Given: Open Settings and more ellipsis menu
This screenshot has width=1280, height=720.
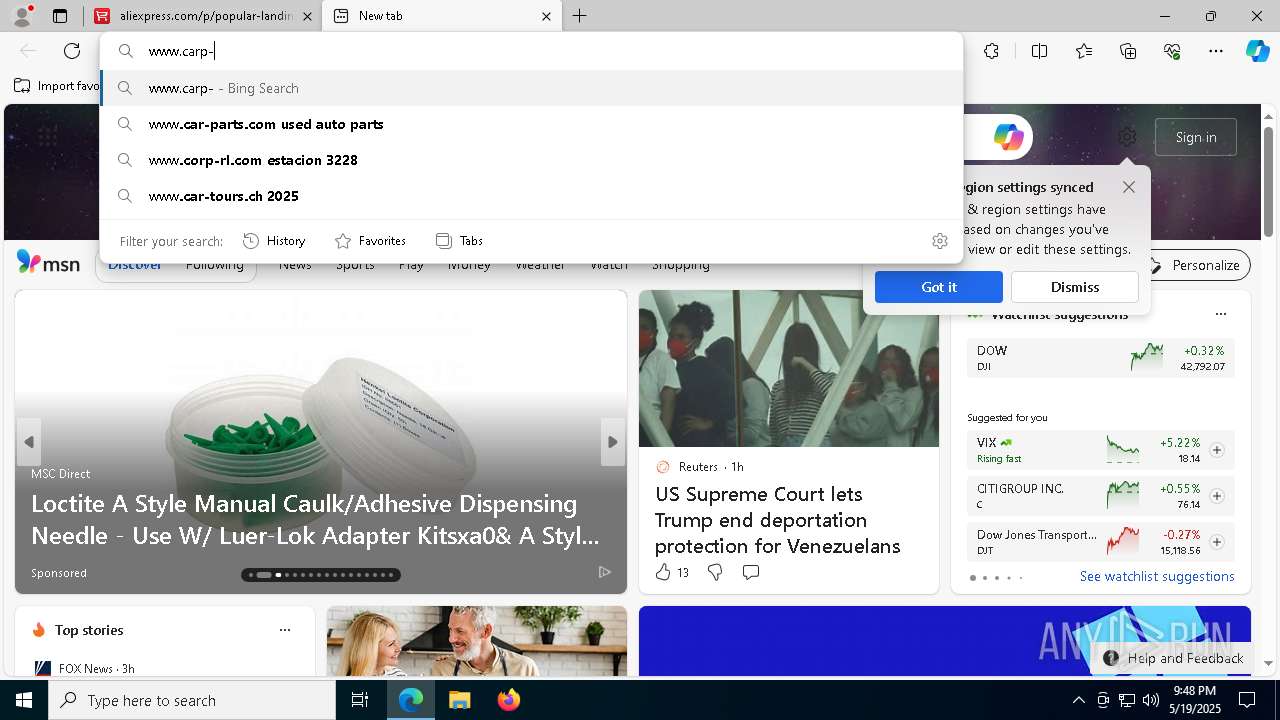Looking at the screenshot, I should tap(1216, 51).
